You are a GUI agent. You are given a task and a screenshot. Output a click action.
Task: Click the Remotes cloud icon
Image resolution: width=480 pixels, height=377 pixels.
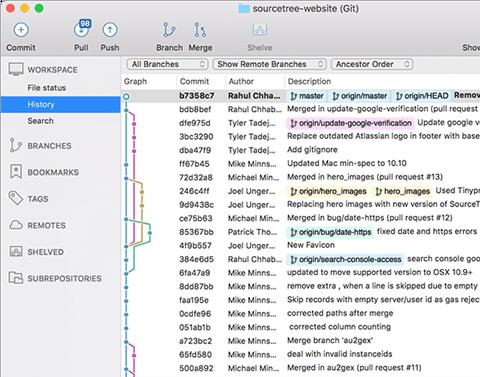pos(16,225)
